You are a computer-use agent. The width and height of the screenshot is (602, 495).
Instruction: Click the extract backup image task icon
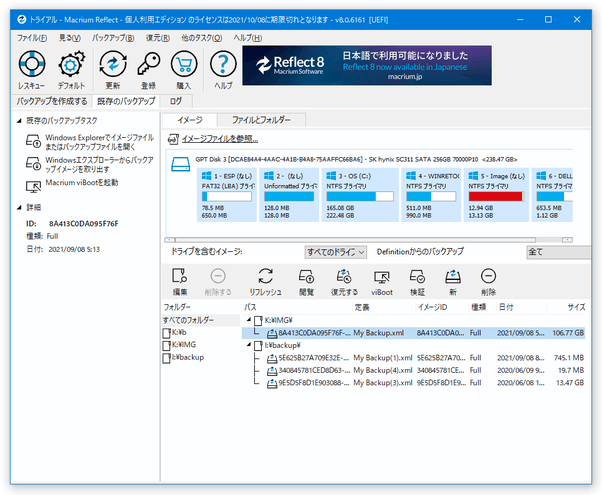[x=33, y=163]
